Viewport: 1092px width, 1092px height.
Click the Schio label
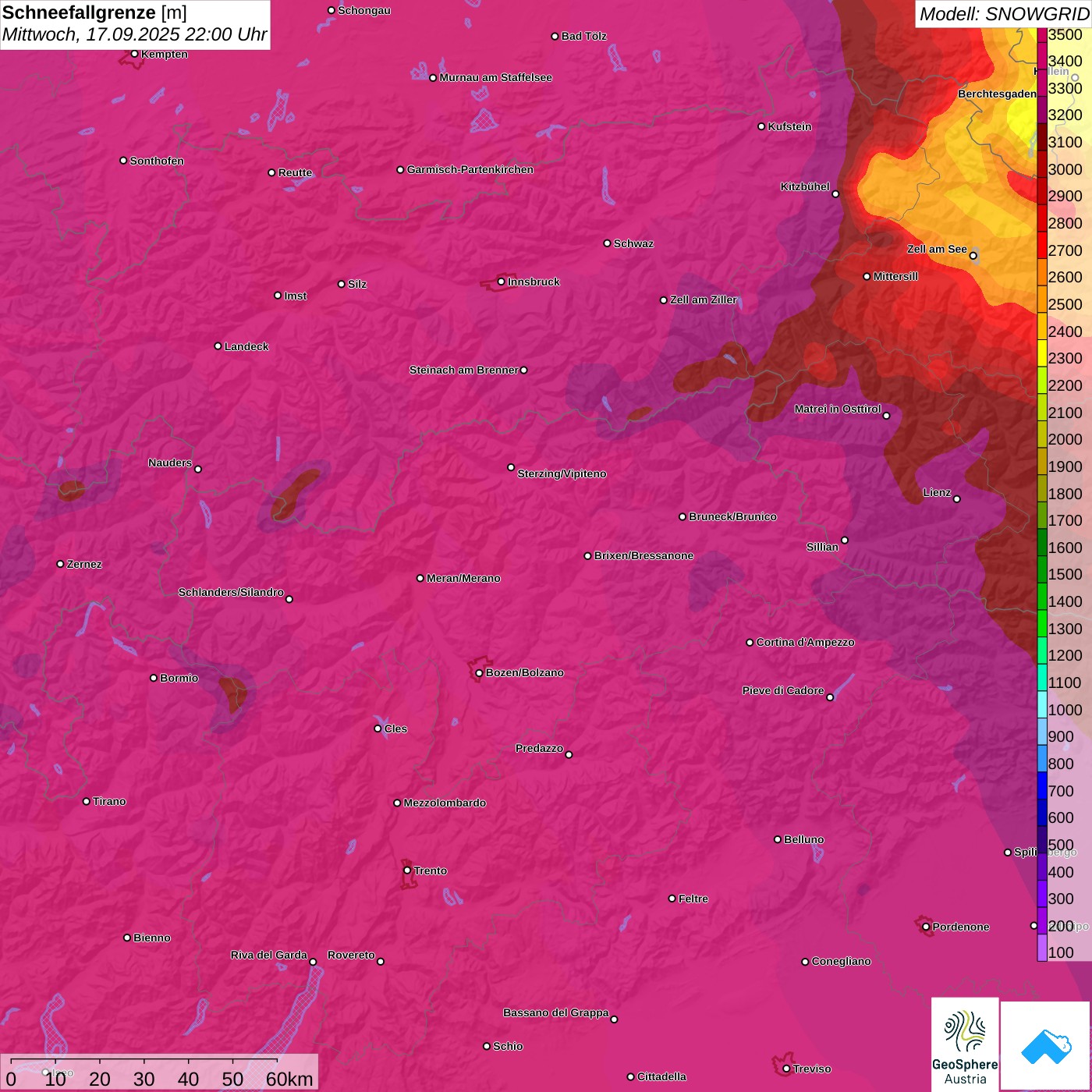pyautogui.click(x=508, y=1046)
